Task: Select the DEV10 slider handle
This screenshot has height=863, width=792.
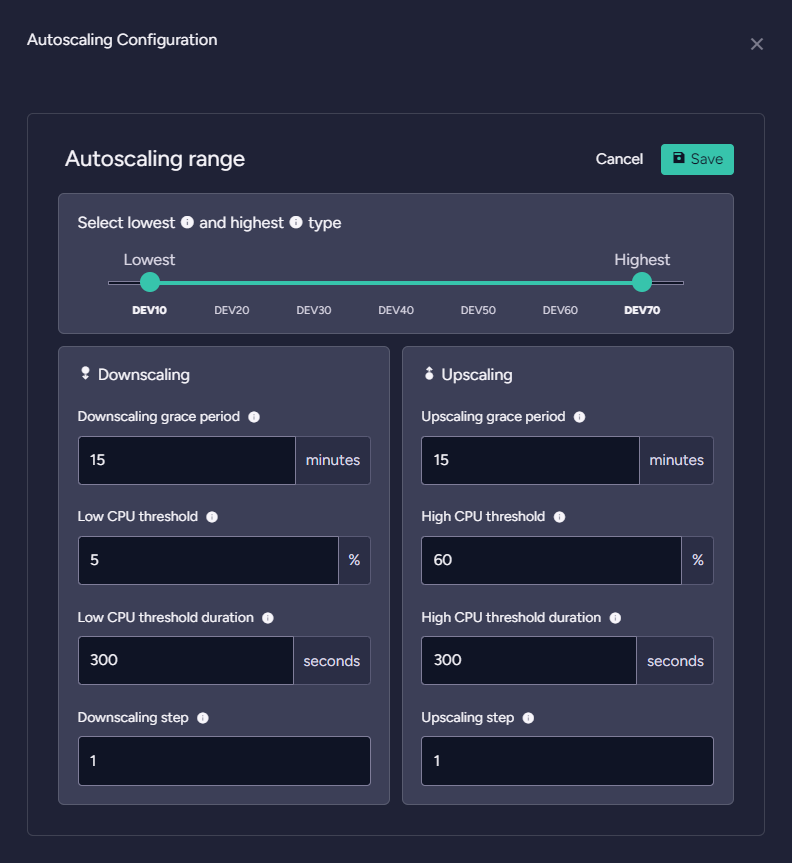Action: coord(150,283)
